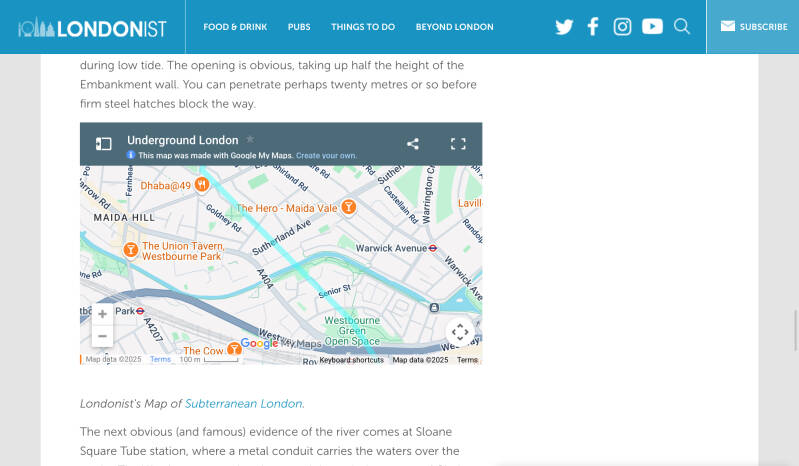Click the Underground London map title
Viewport: 799px width, 466px height.
182,140
